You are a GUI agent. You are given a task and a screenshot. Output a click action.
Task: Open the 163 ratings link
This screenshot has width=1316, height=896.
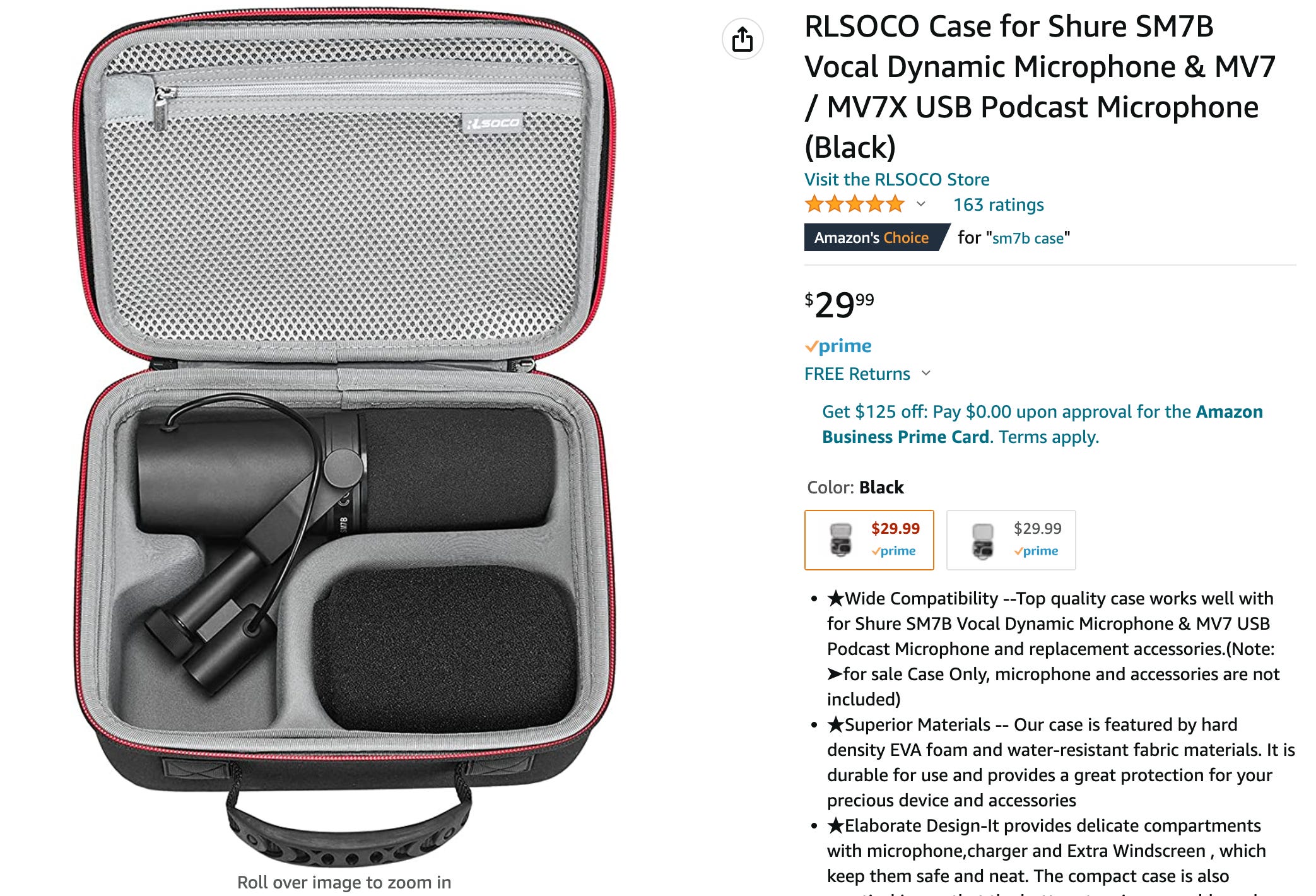click(x=999, y=204)
